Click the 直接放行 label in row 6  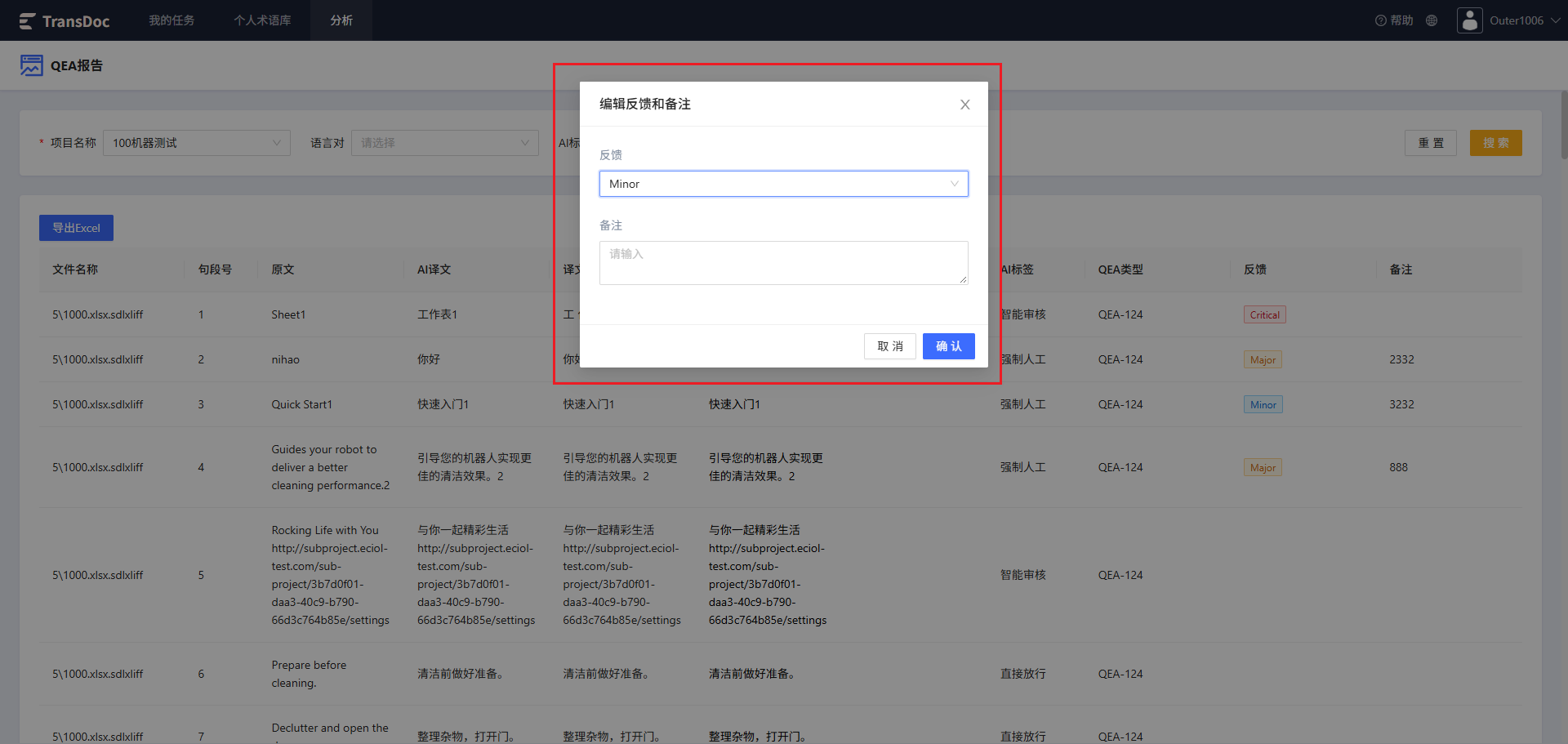1023,674
